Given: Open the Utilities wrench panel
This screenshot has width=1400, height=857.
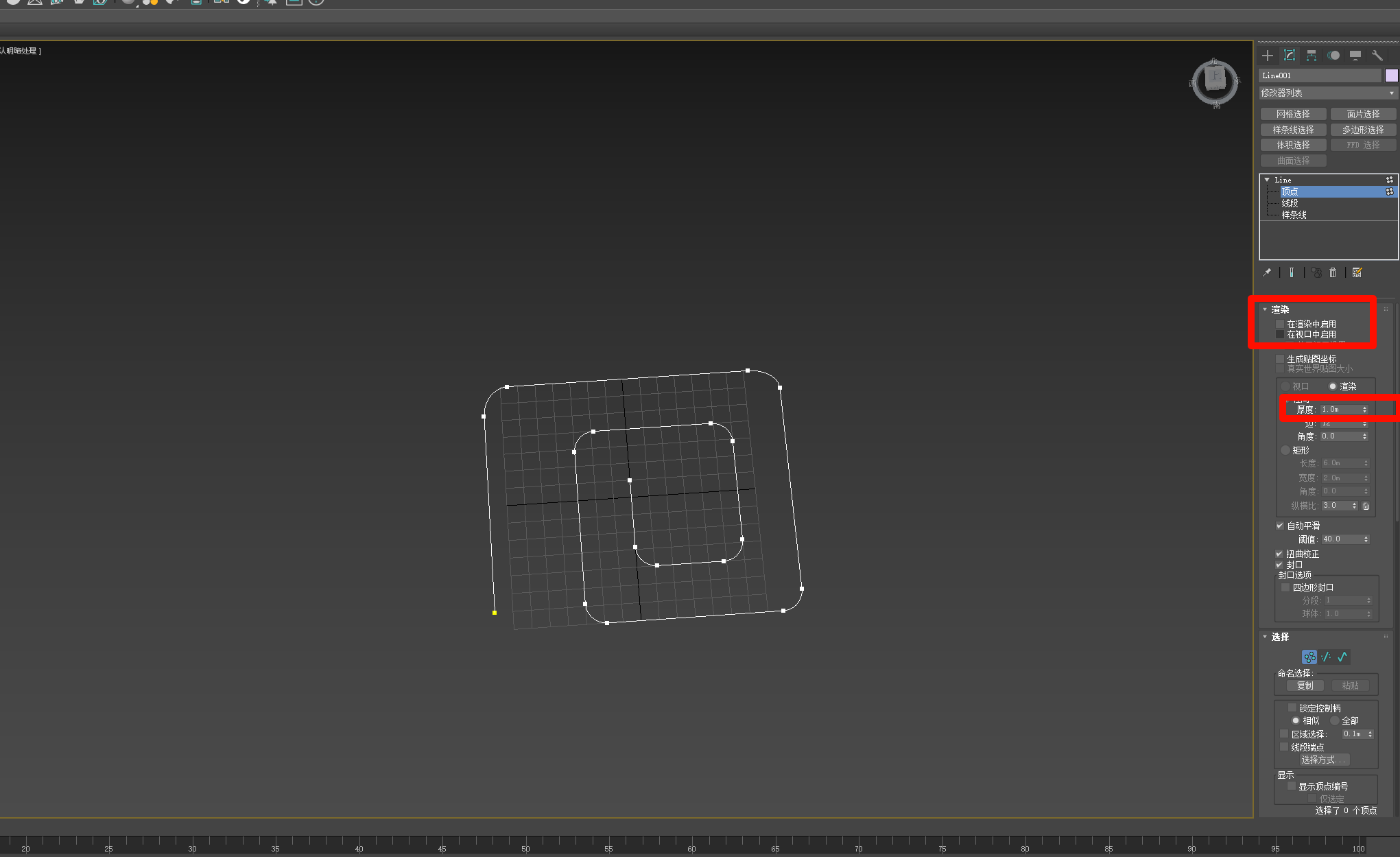Looking at the screenshot, I should [x=1377, y=56].
